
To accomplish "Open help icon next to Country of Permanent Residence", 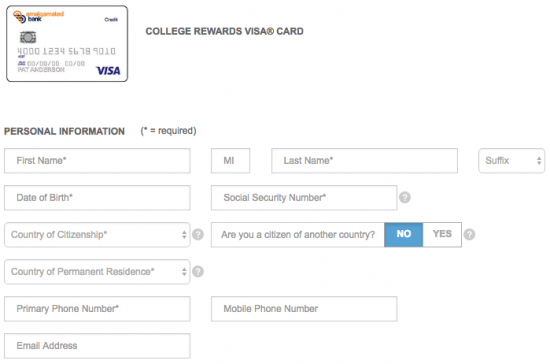I will coord(198,271).
